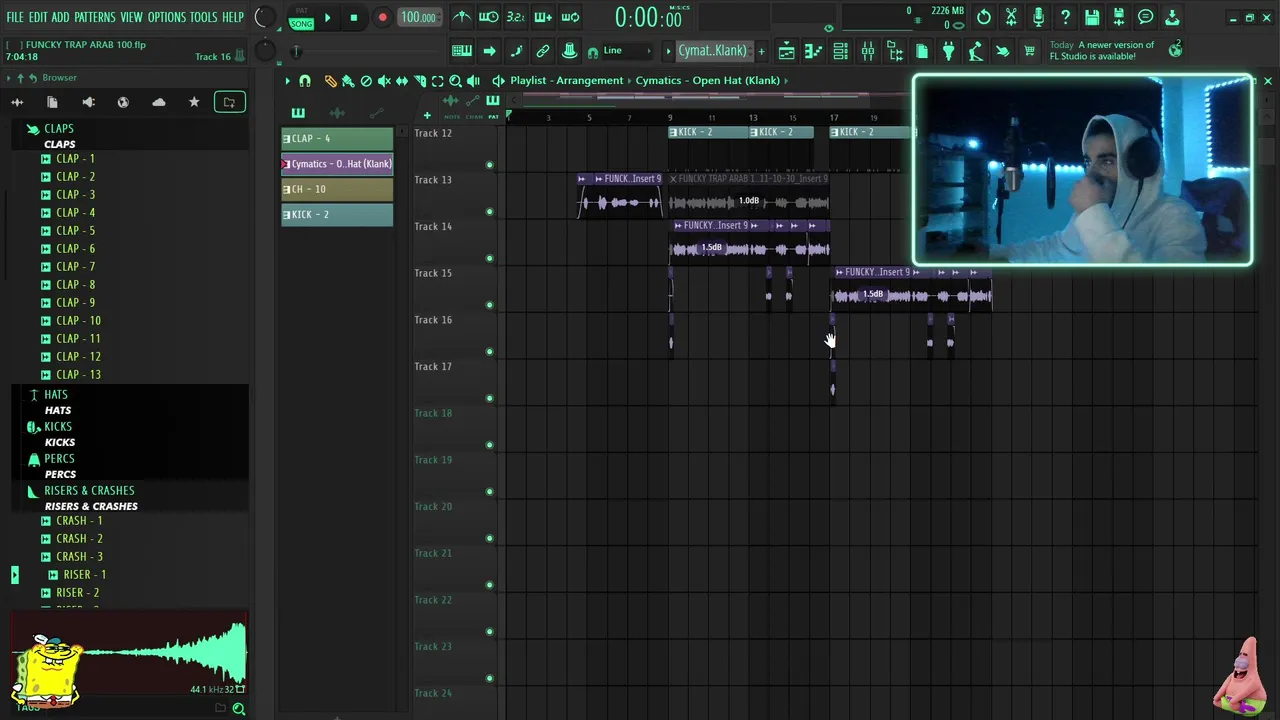This screenshot has height=720, width=1280.
Task: Toggle PAT/SONG mode switch
Action: point(301,18)
